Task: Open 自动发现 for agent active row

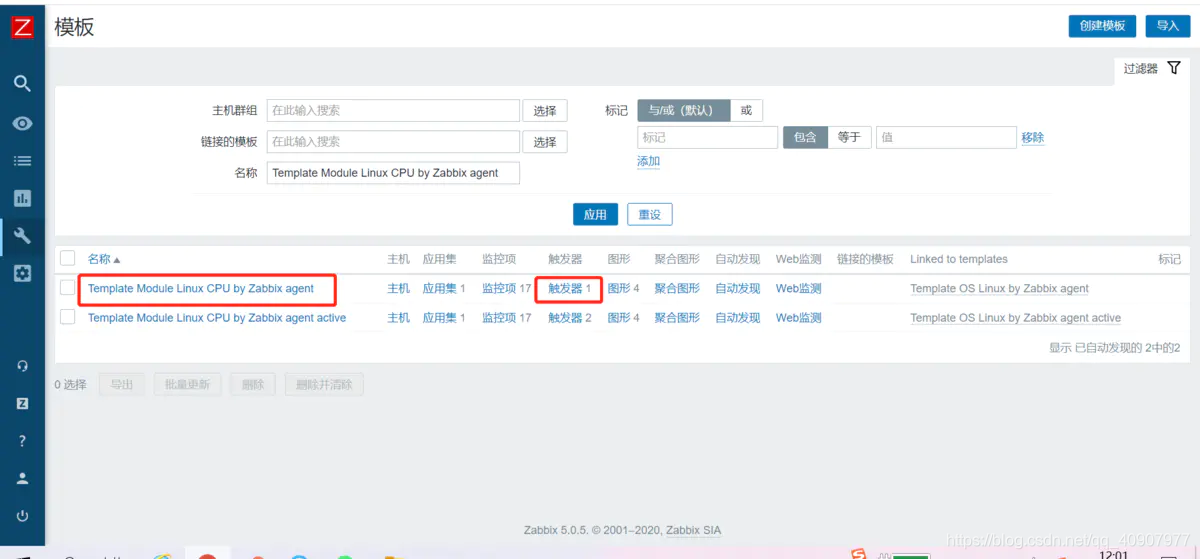Action: [738, 317]
